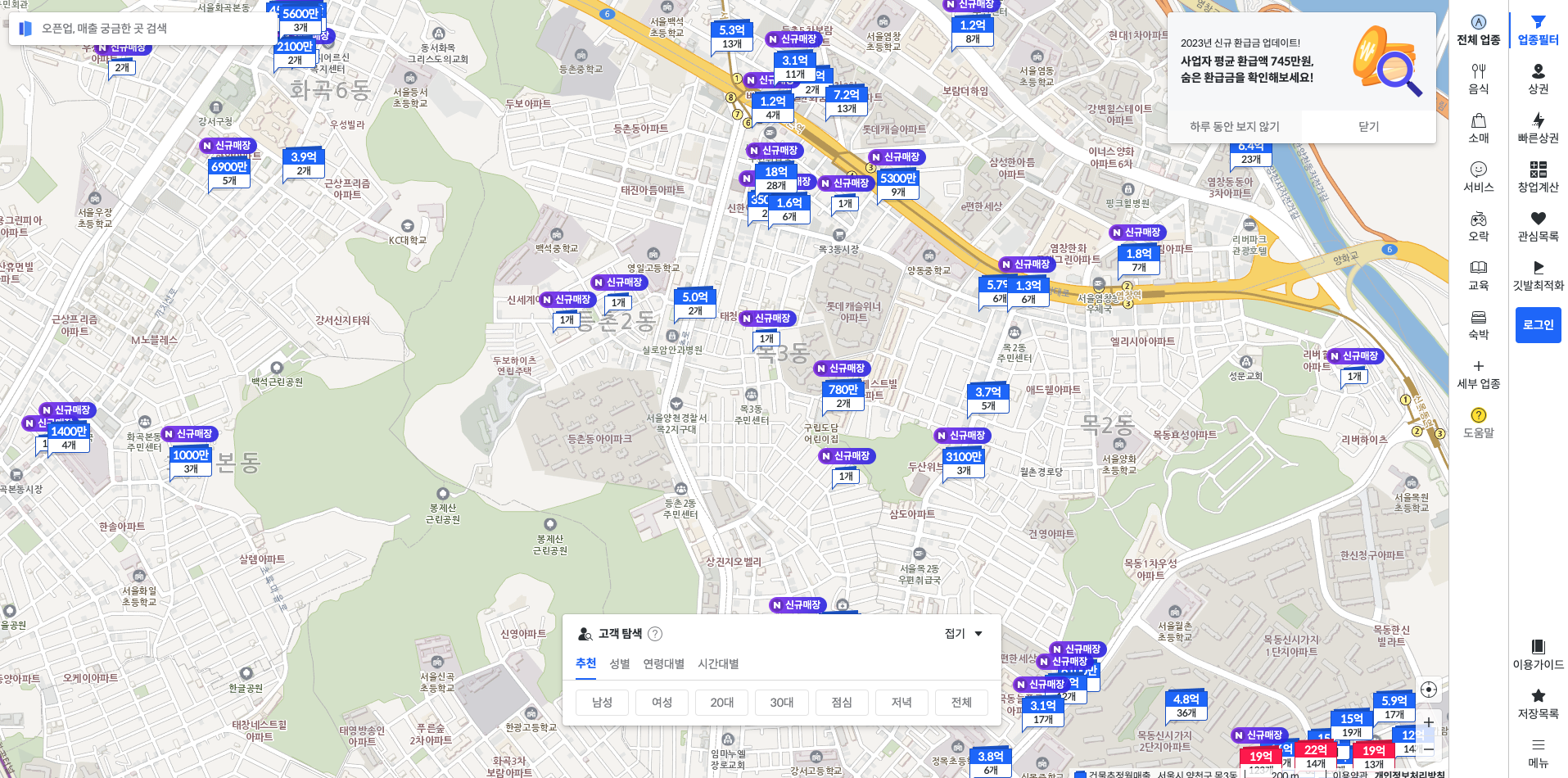1568x778 pixels.
Task: Open the 3.1억 17개 sales marker
Action: 1043,712
